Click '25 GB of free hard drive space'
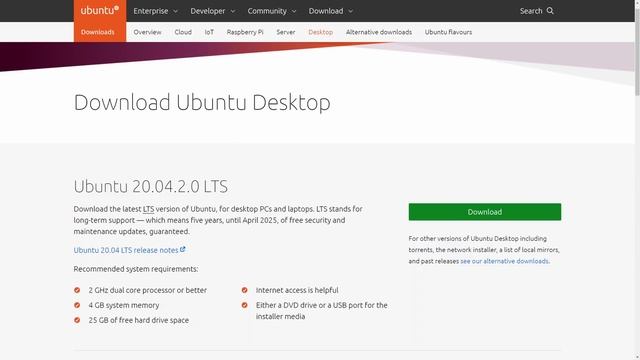 tap(139, 320)
